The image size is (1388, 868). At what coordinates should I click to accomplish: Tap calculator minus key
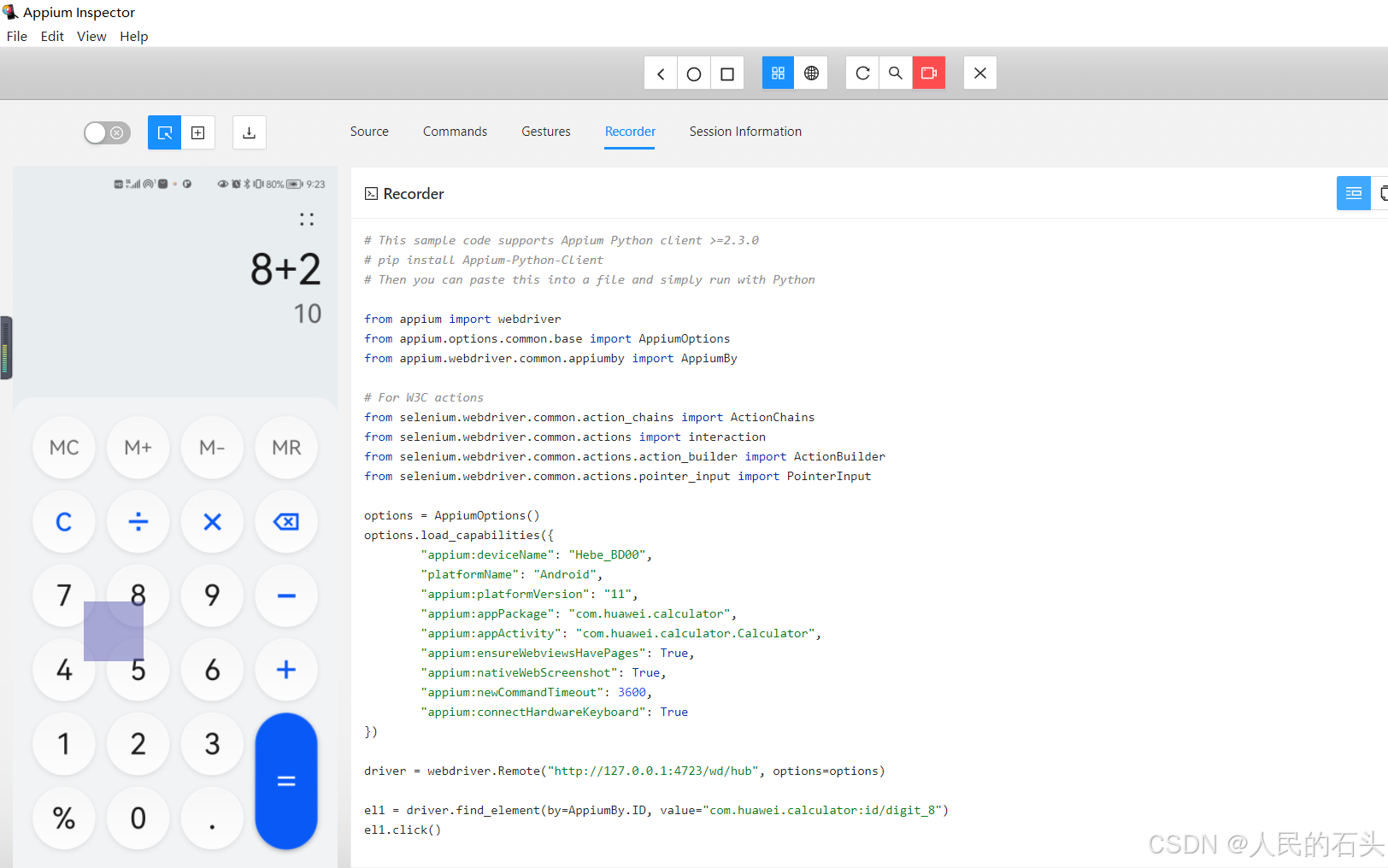[x=286, y=595]
